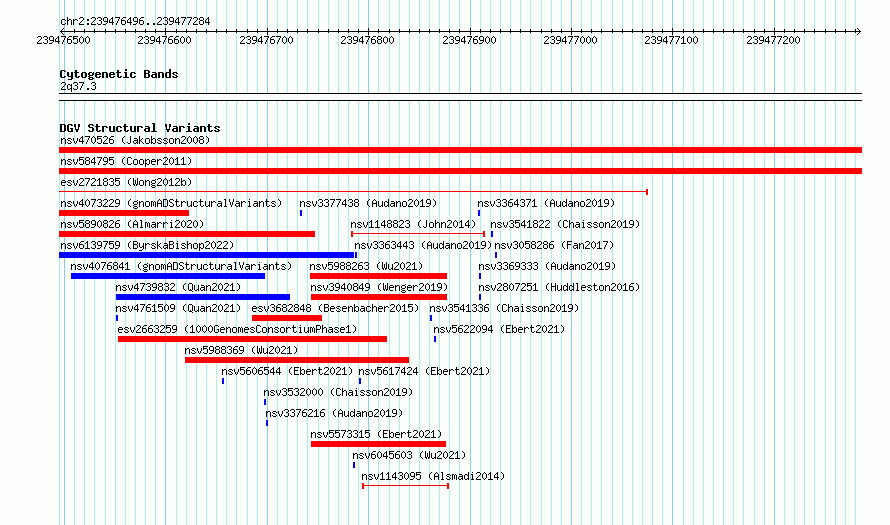Click nsv1143095 (Alsmadi2014) label

pyautogui.click(x=433, y=476)
